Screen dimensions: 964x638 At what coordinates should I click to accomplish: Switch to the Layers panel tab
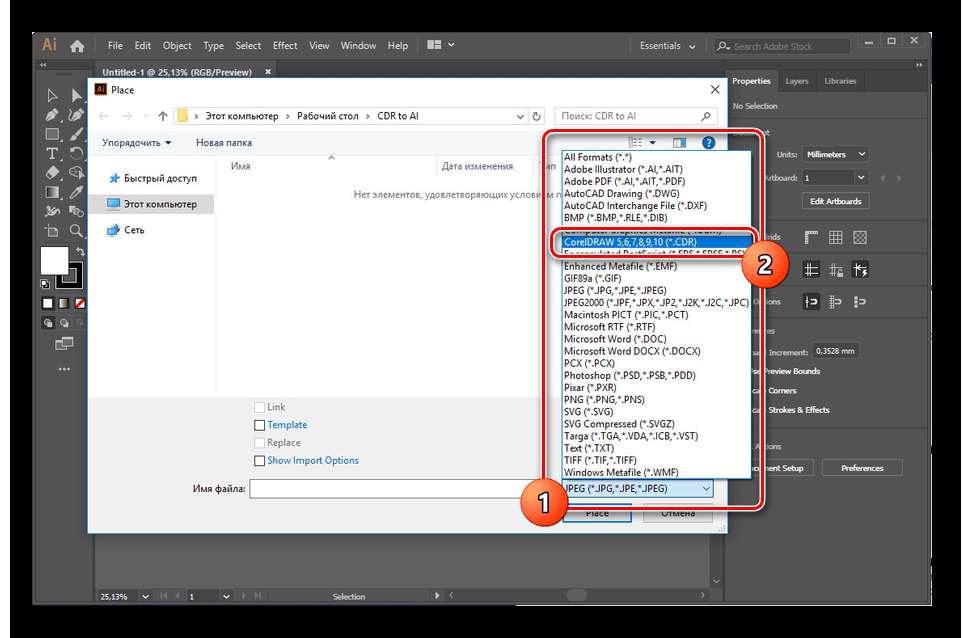click(797, 81)
